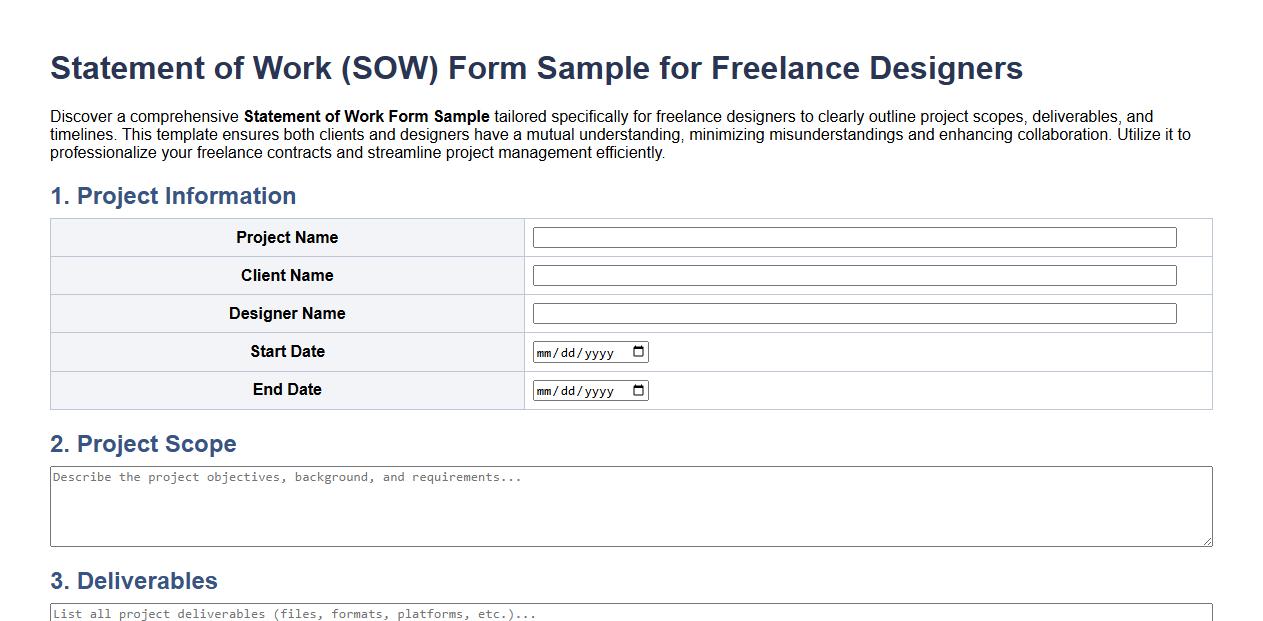This screenshot has width=1263, height=621.
Task: Click the Designer Name input field
Action: coord(854,313)
